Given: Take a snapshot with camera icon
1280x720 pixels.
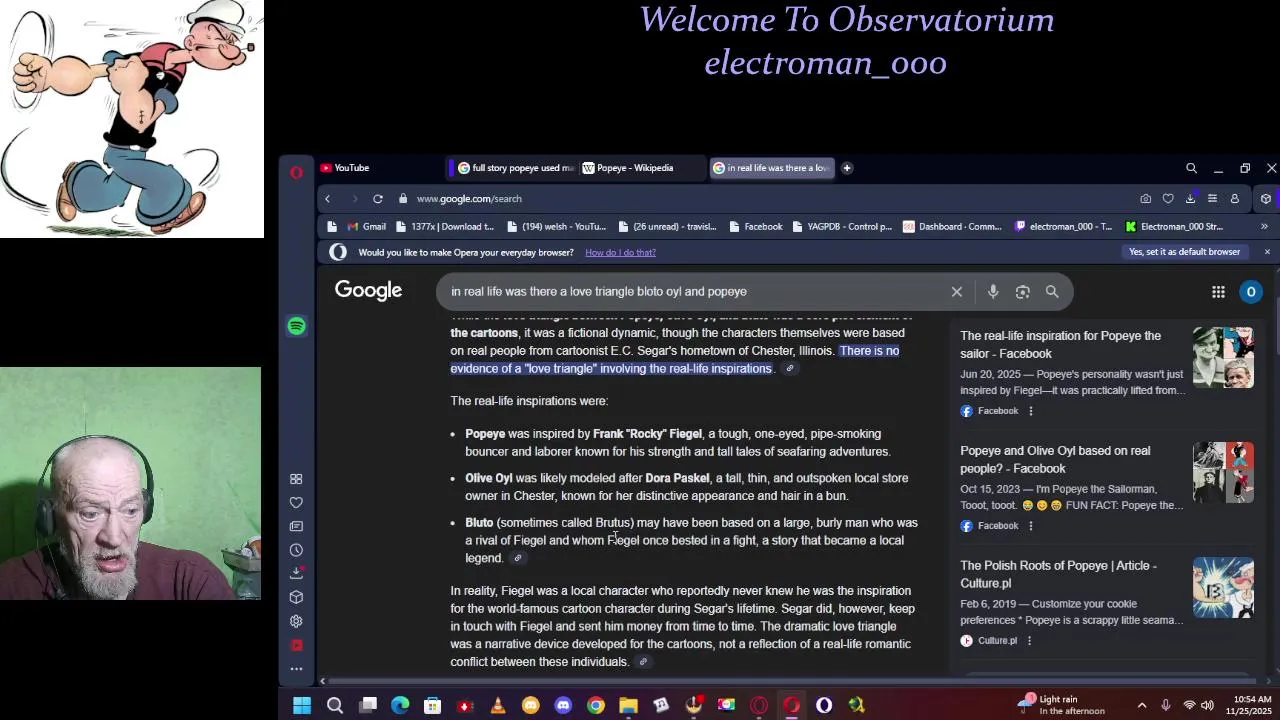Looking at the screenshot, I should coord(1146,199).
